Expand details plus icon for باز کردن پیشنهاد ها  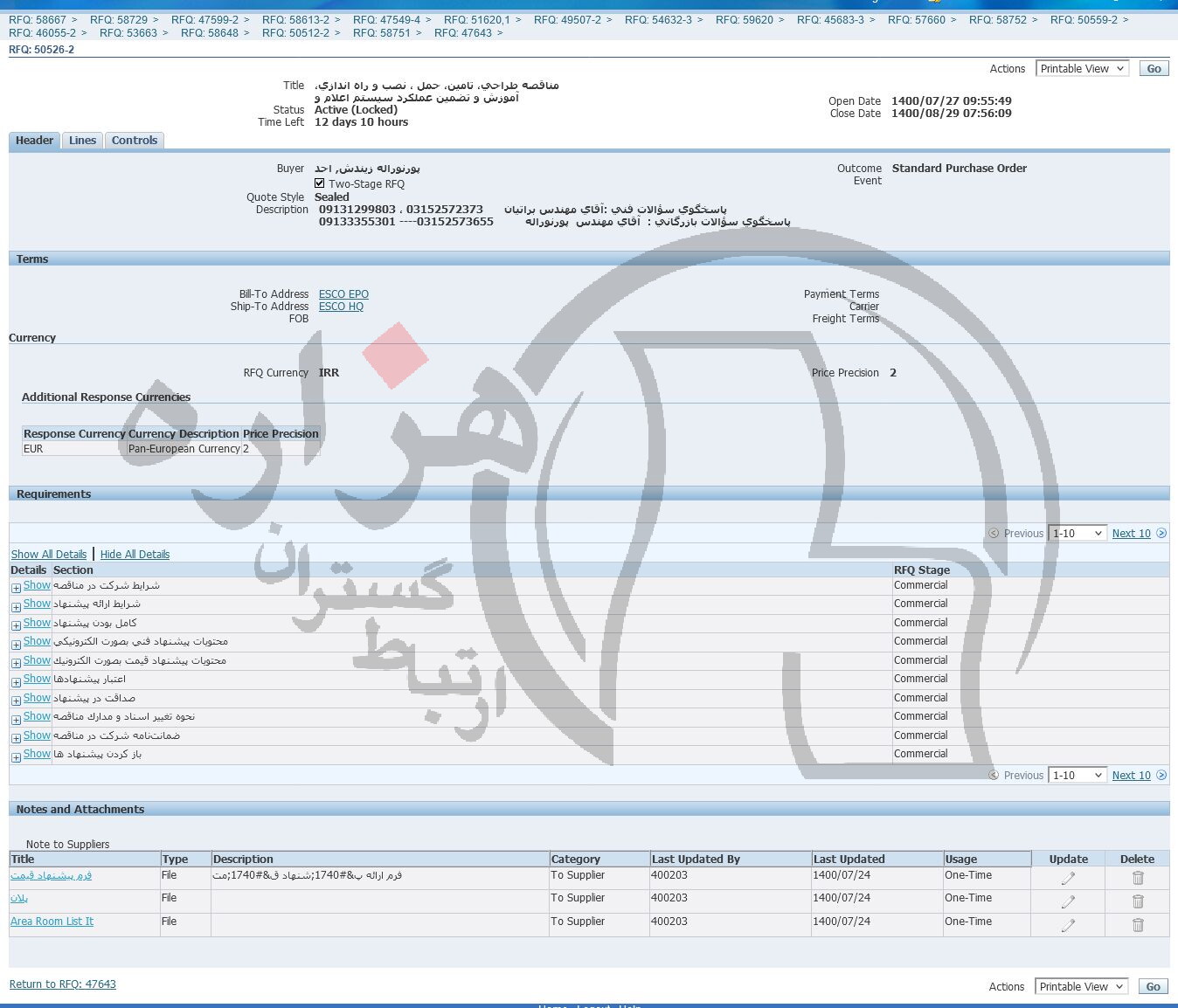(16, 756)
